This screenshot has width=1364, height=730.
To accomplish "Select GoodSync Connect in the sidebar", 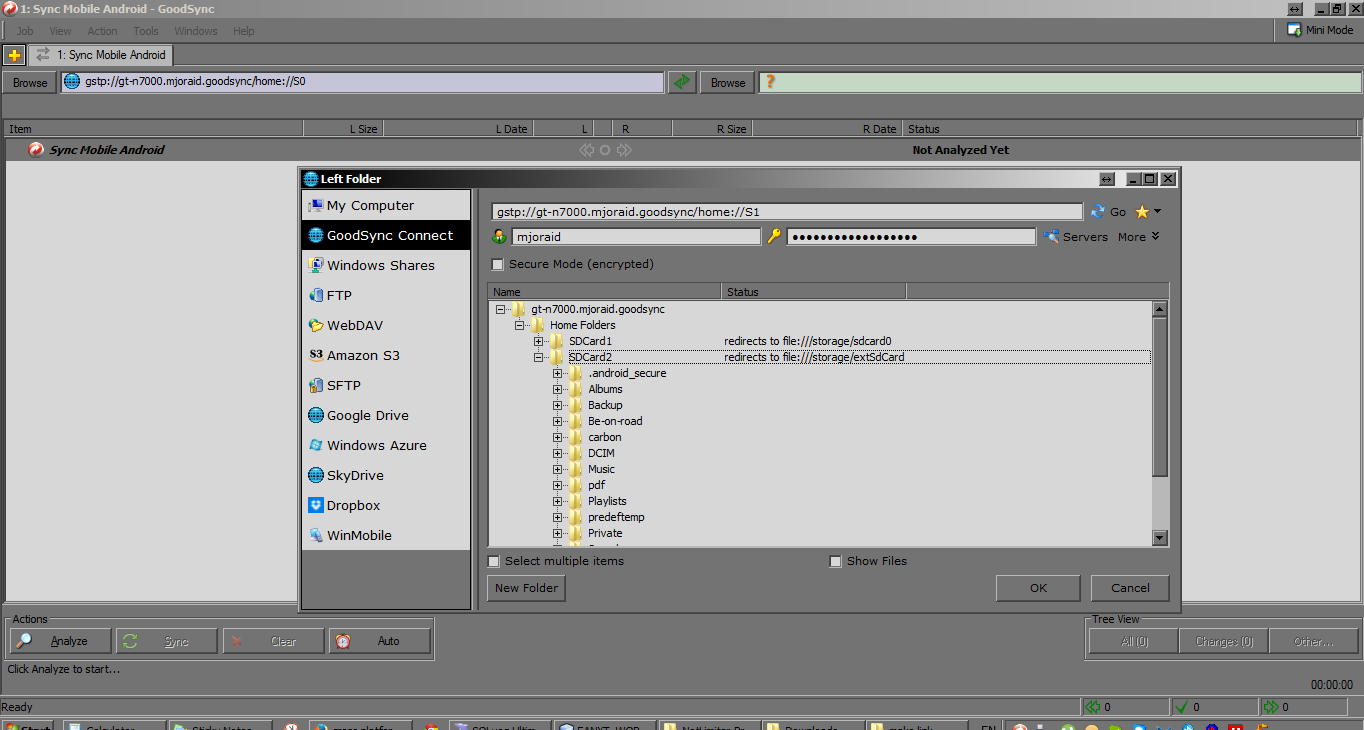I will (385, 235).
